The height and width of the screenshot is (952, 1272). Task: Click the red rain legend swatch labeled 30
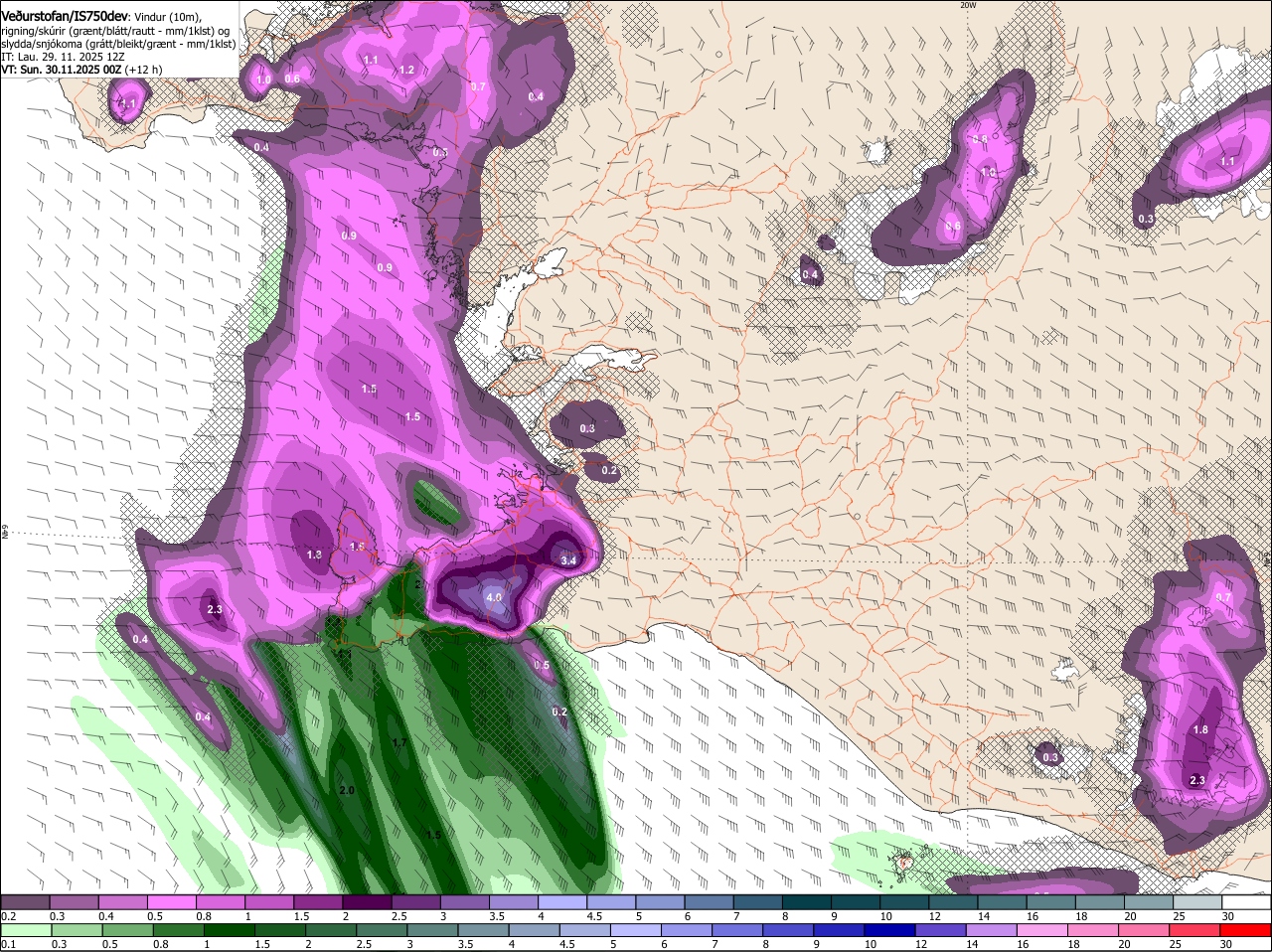(1246, 930)
